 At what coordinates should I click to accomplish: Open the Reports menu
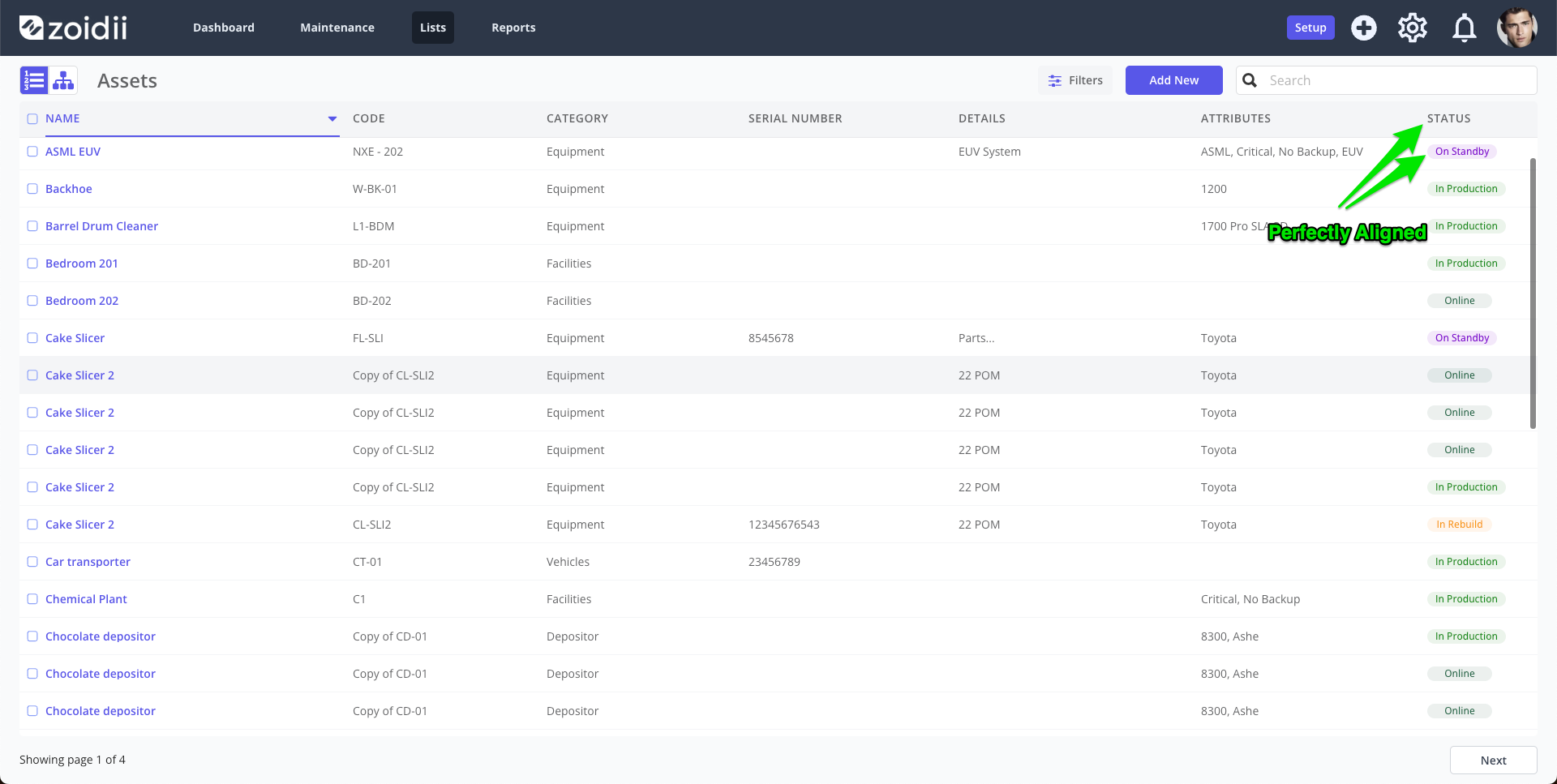513,28
